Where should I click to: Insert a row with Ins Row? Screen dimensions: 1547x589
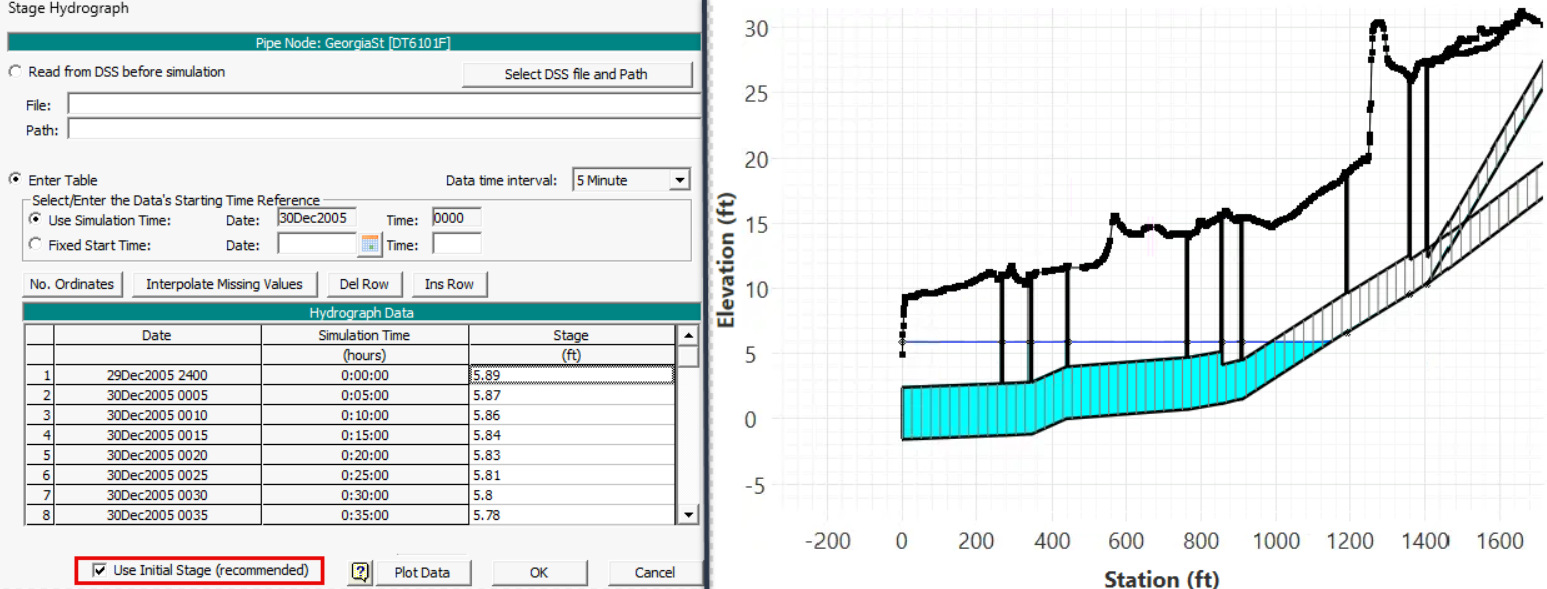point(449,284)
